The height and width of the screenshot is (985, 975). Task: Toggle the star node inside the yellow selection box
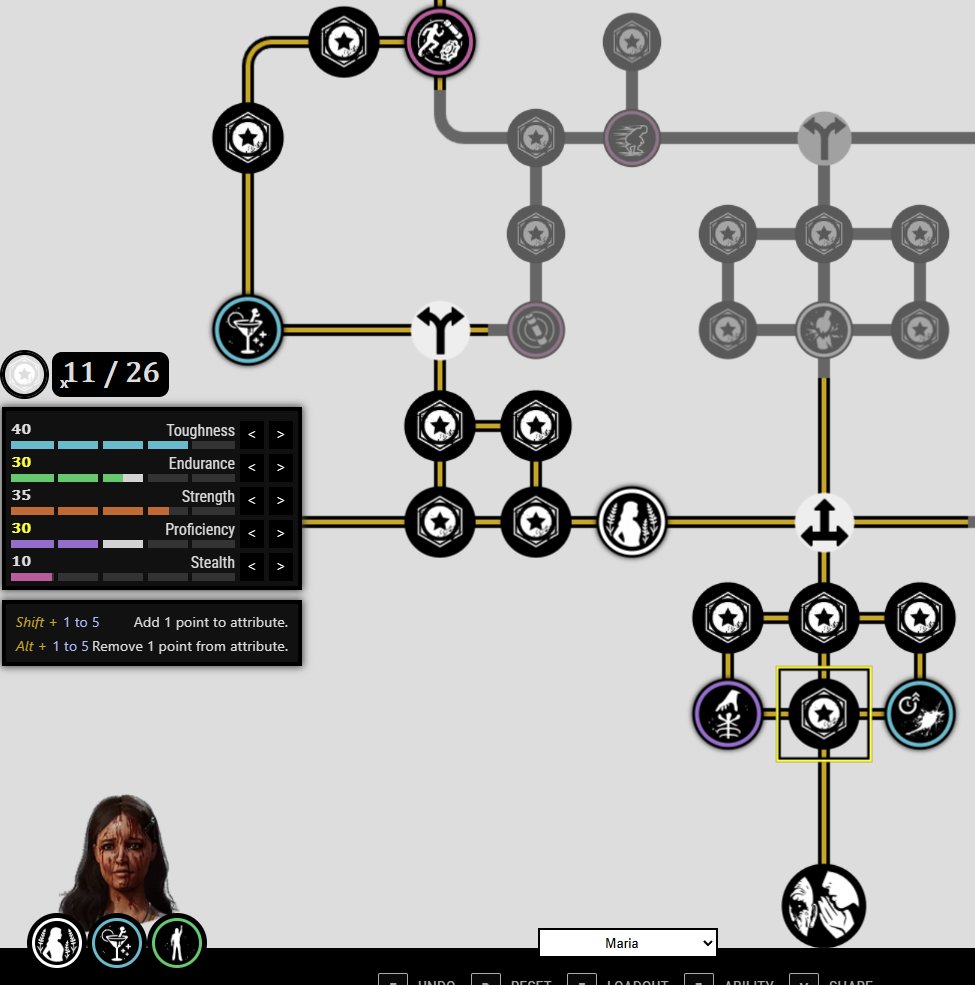(823, 714)
